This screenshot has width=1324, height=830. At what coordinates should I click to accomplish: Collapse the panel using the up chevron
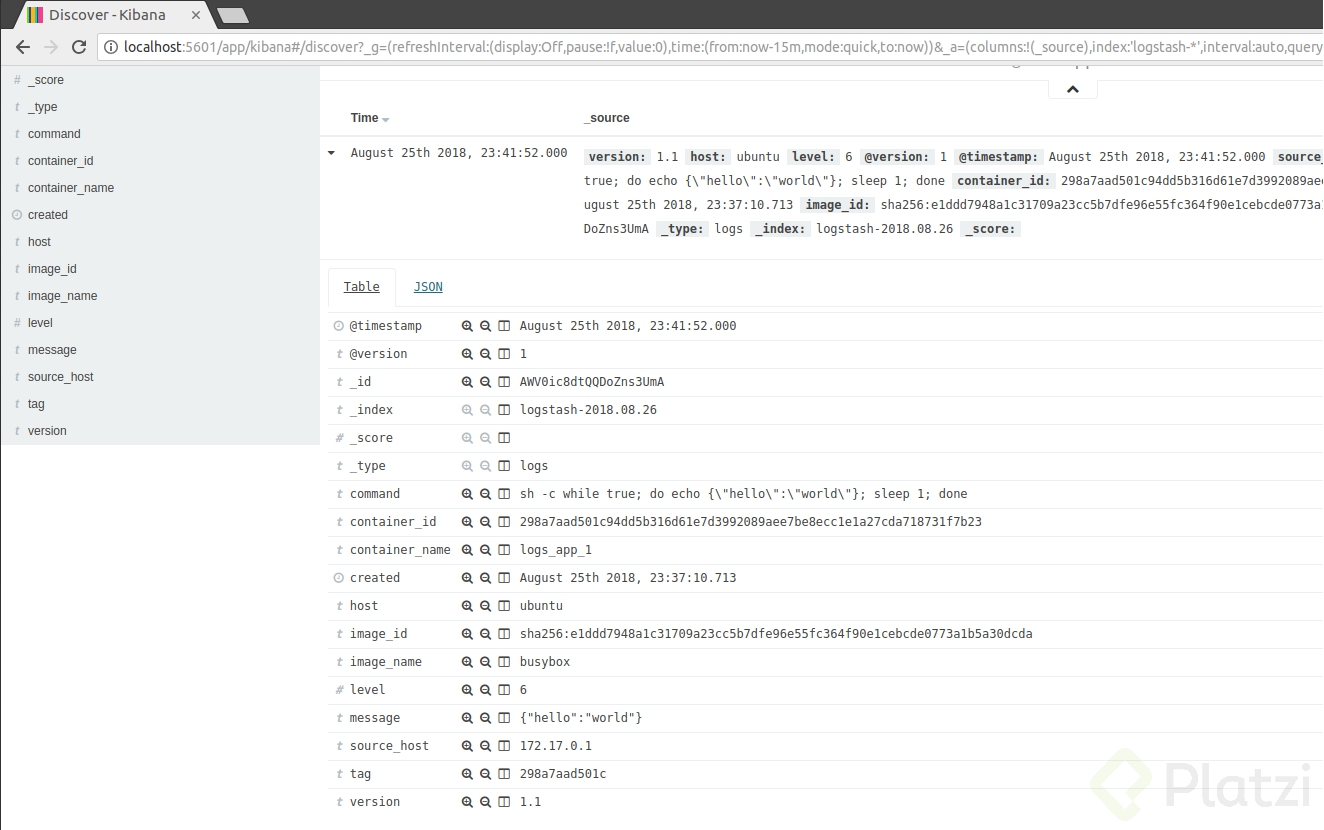point(1073,89)
